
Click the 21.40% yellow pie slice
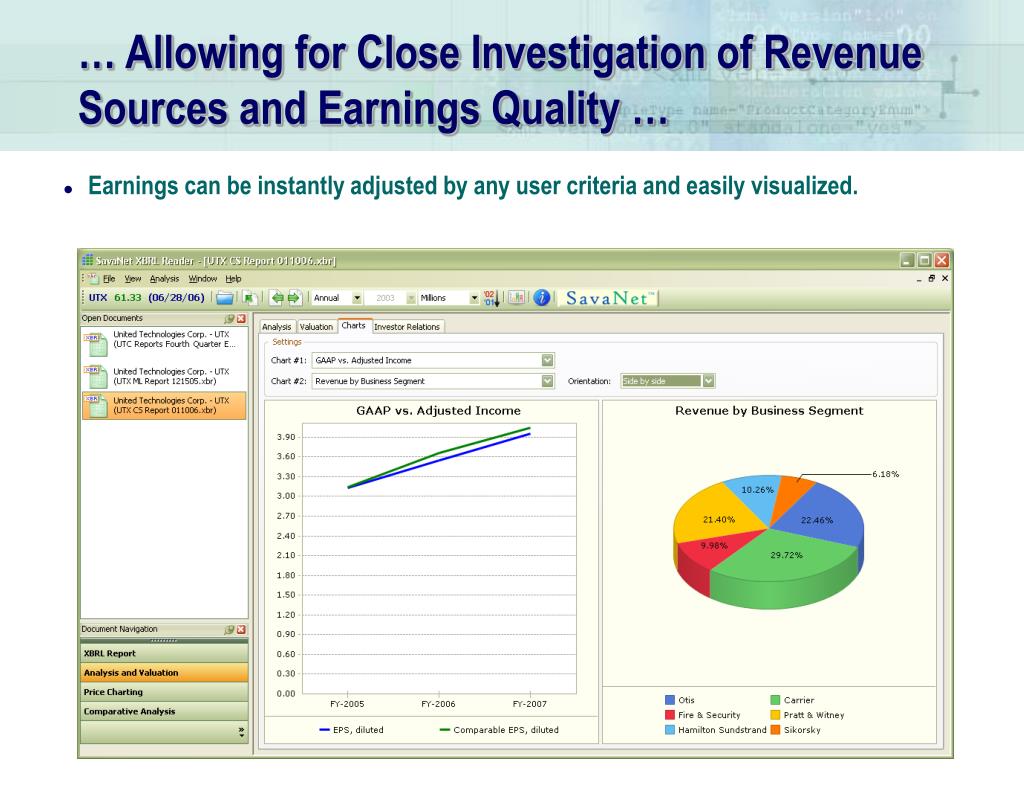click(x=718, y=519)
